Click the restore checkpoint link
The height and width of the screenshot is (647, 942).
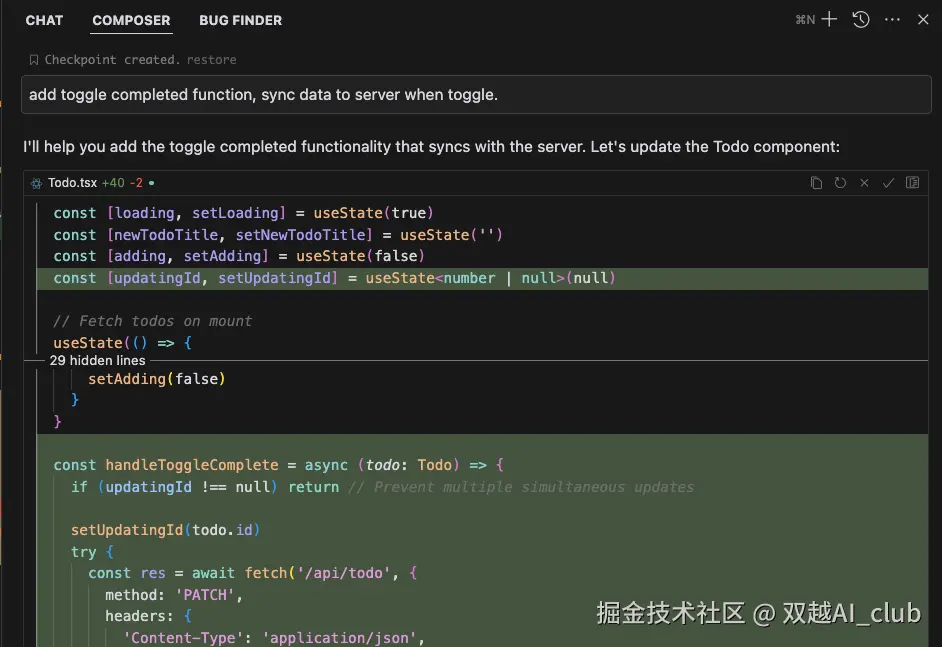tap(211, 59)
